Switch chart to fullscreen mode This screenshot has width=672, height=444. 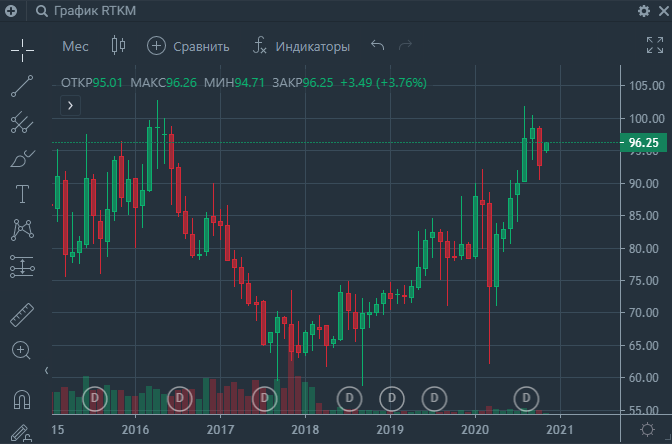[655, 45]
